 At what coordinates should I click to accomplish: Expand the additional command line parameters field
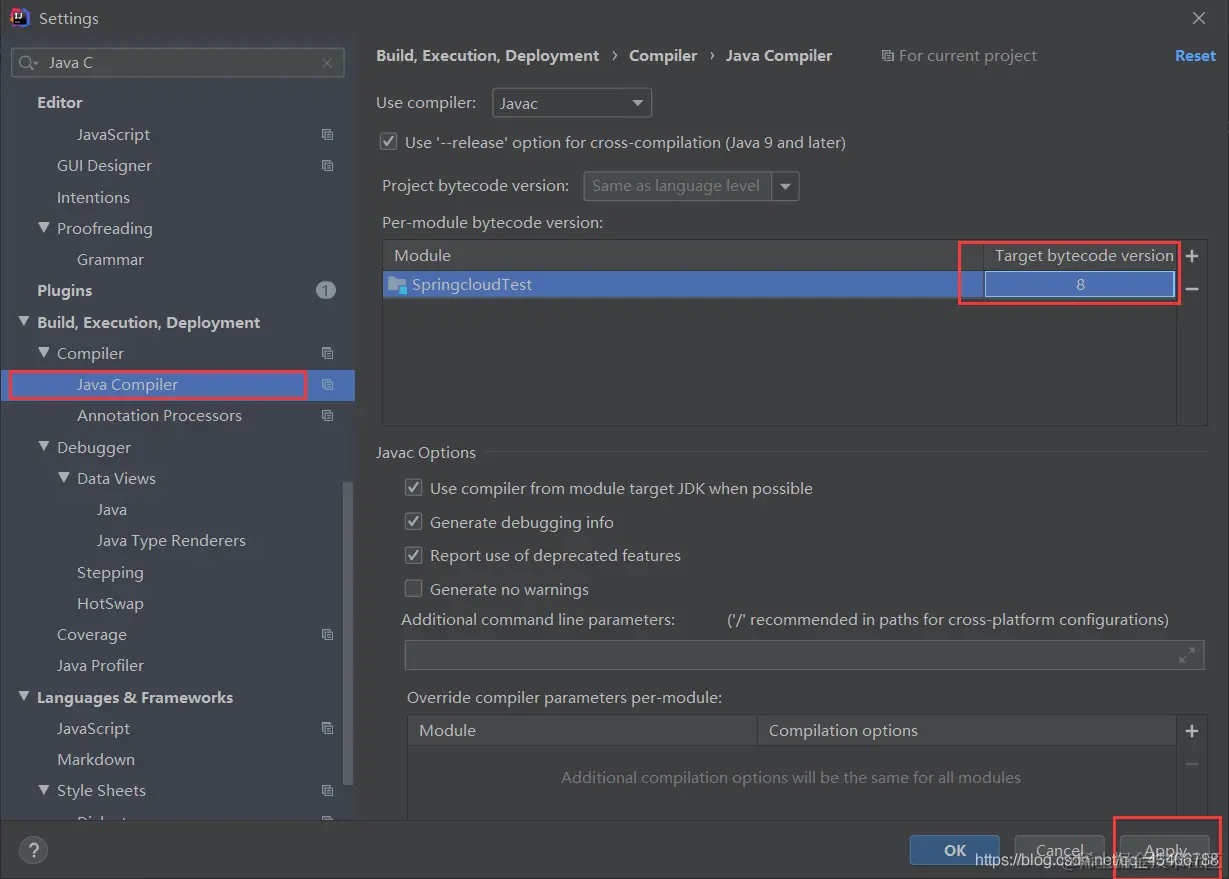pyautogui.click(x=1187, y=656)
